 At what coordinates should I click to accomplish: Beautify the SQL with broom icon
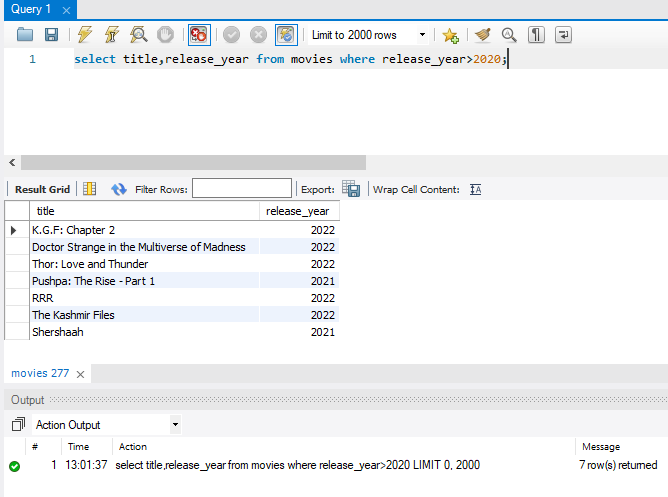483,35
